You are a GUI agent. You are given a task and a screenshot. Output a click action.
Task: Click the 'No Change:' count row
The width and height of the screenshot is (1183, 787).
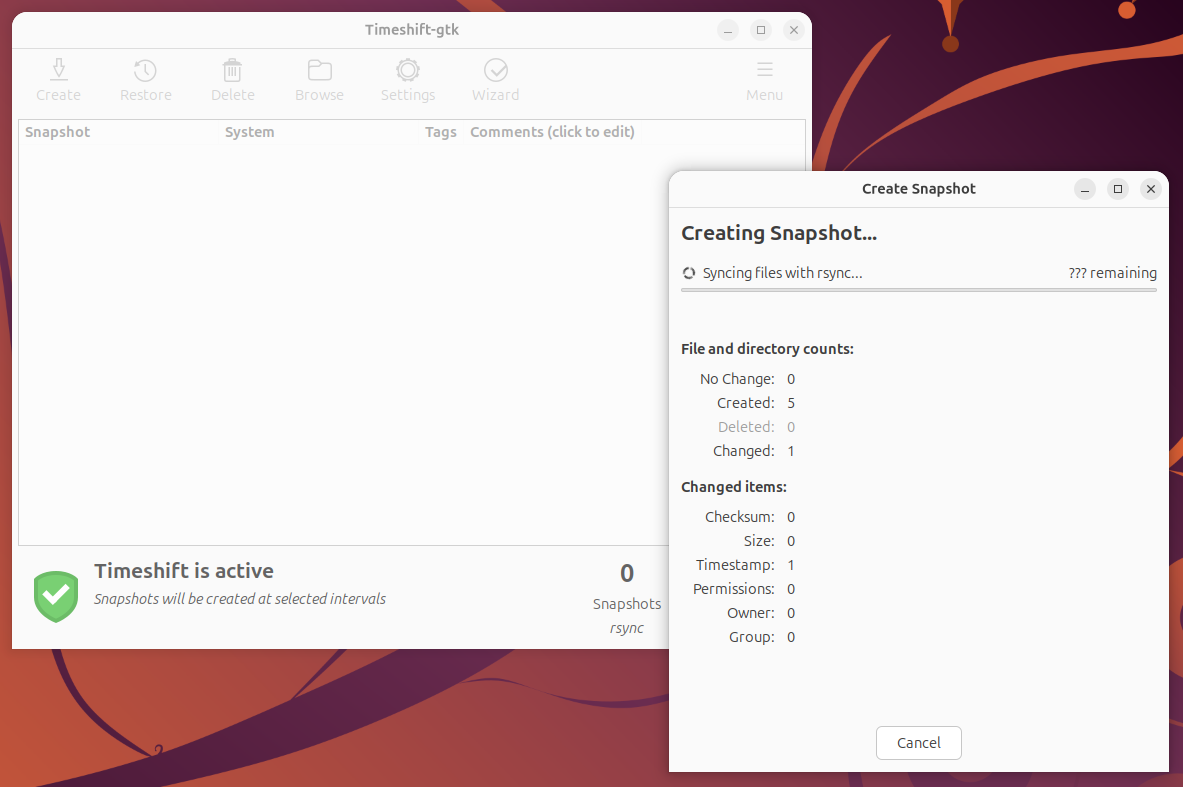(x=747, y=379)
